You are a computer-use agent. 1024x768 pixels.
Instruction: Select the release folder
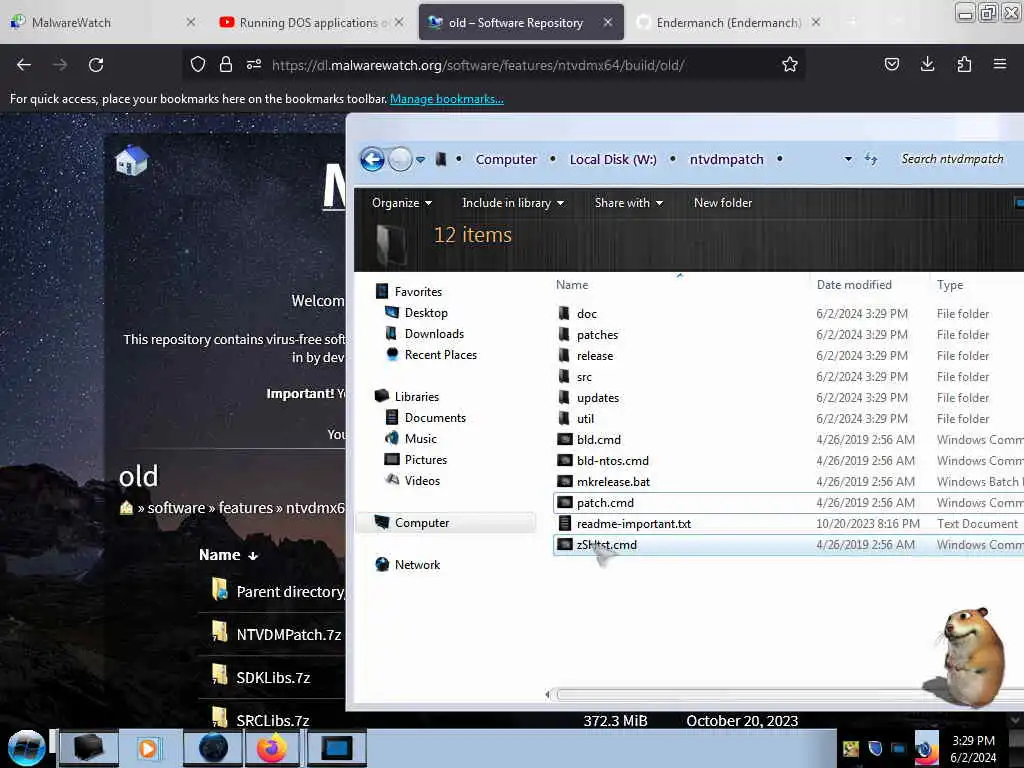[x=595, y=356]
